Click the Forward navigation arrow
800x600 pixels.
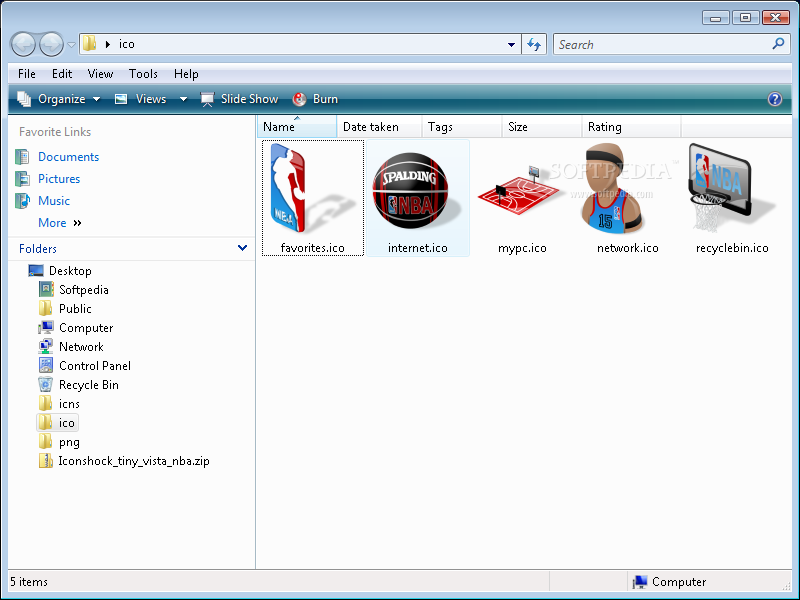[x=52, y=44]
